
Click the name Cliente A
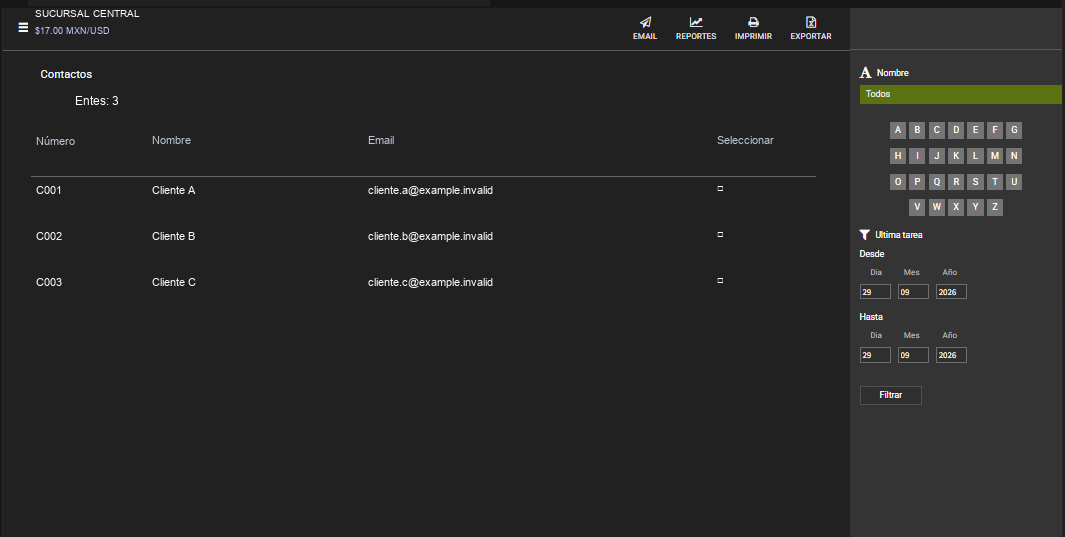click(173, 190)
